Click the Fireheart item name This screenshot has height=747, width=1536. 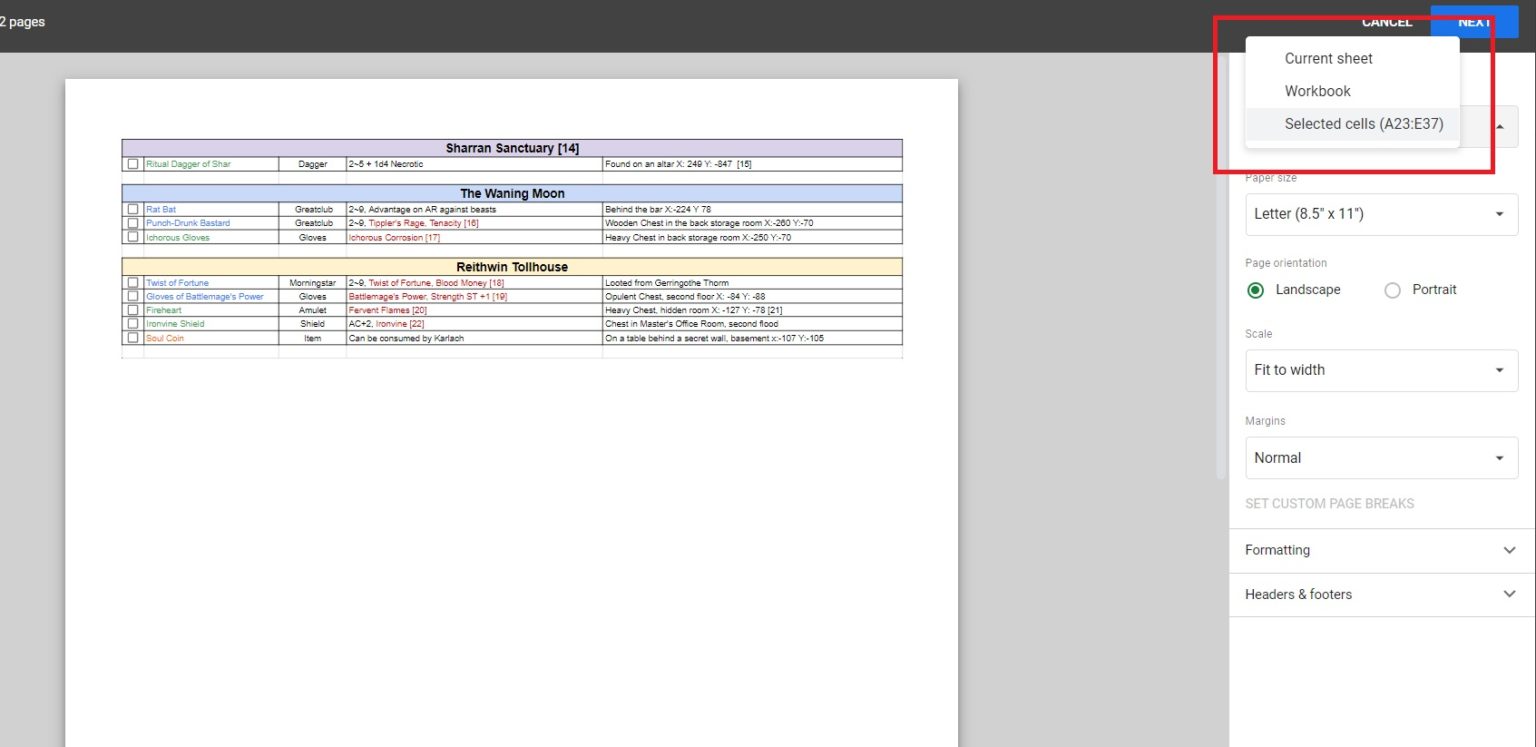[x=164, y=310]
